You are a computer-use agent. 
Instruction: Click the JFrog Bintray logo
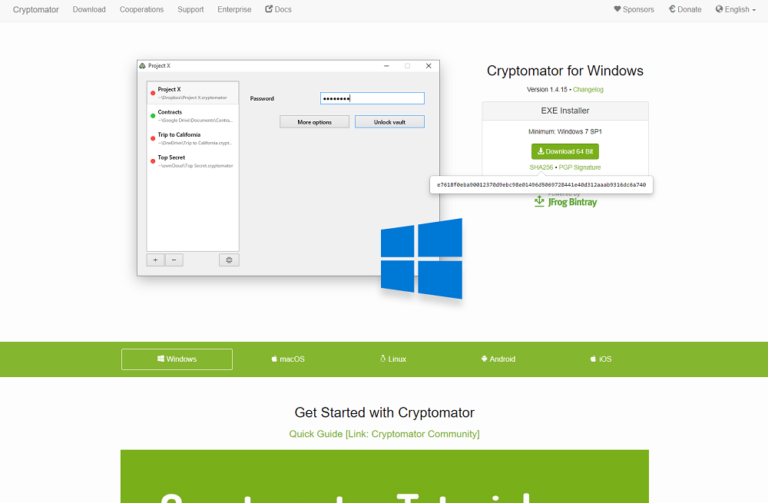coord(565,202)
